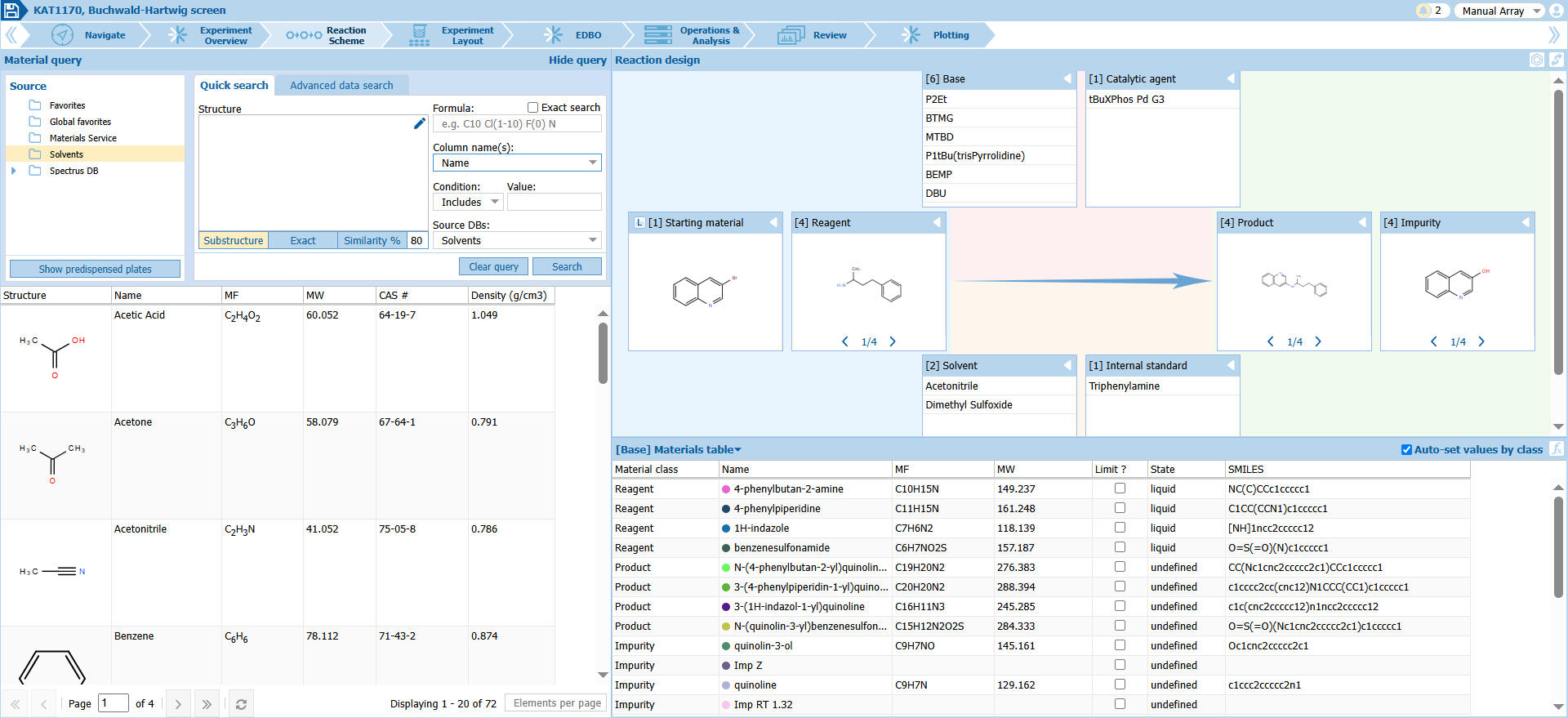Click the save disk icon

[12, 11]
